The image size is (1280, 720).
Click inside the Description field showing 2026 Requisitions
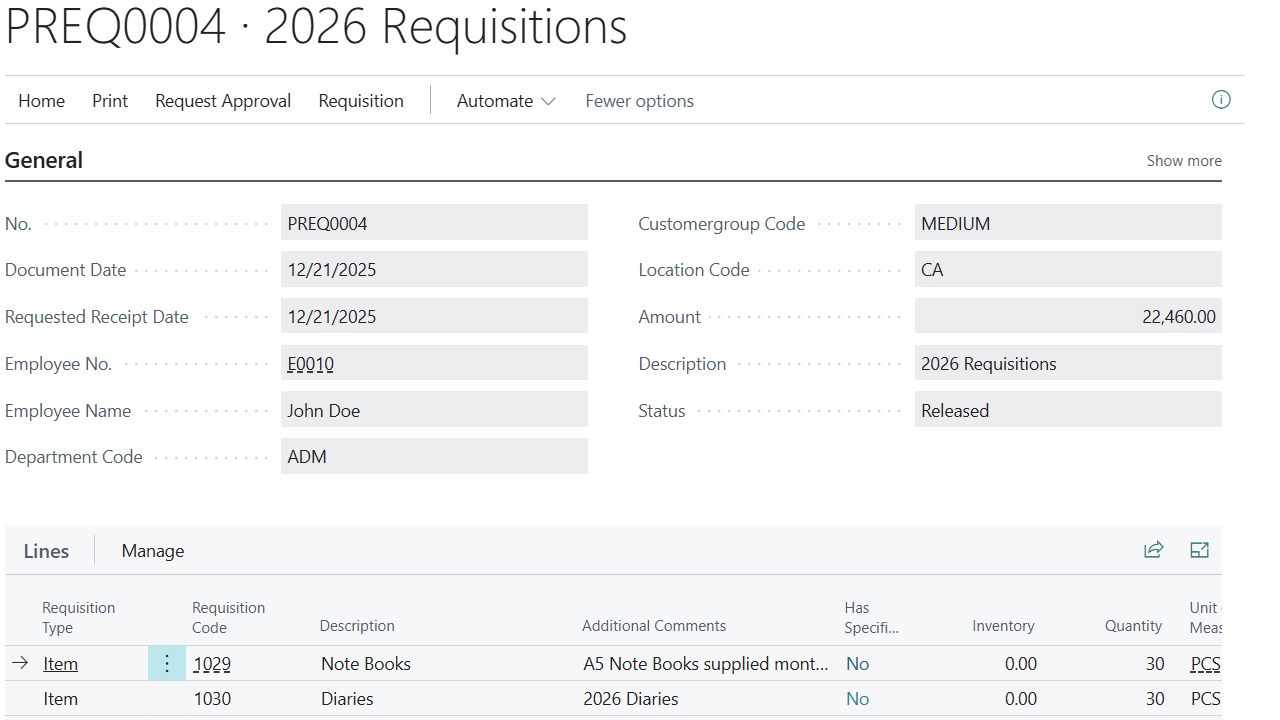pos(1067,363)
